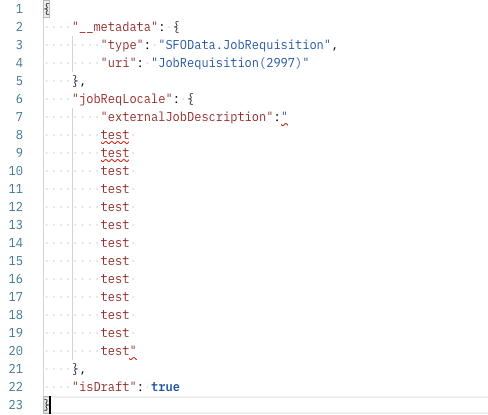Click the underlined "test" on line 8
Viewport: 488px width, 415px height.
pyautogui.click(x=115, y=135)
